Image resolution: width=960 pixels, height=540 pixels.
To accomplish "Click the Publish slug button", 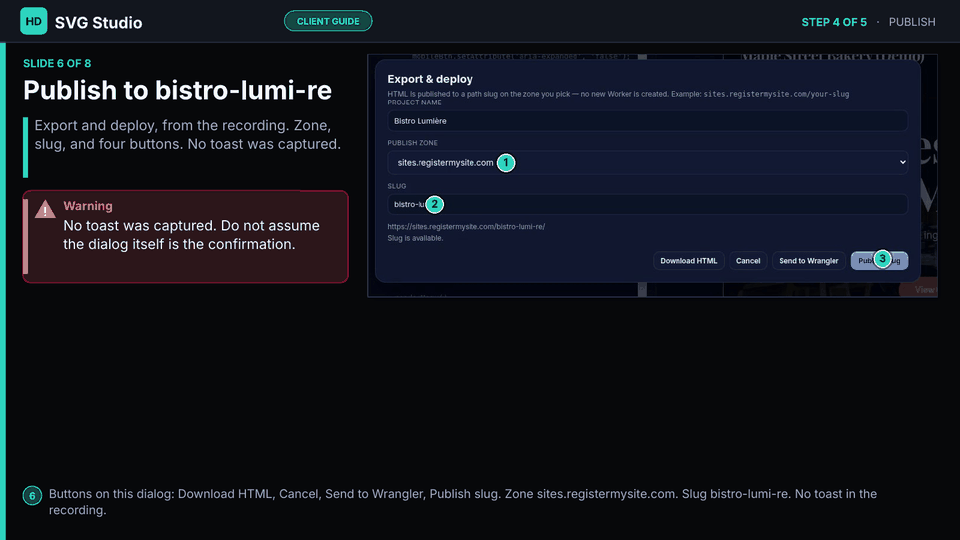I will [x=879, y=261].
